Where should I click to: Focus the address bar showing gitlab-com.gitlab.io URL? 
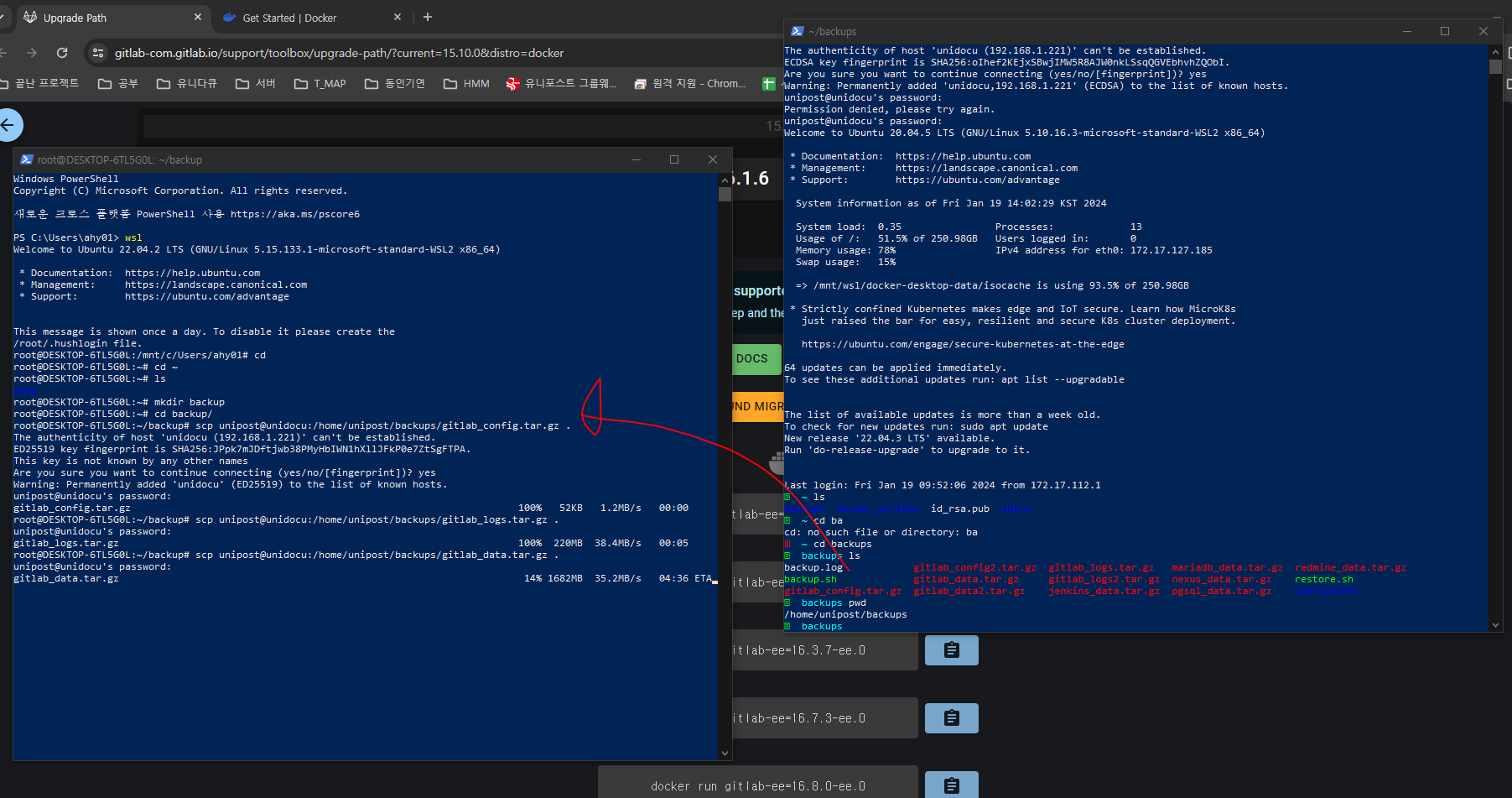click(x=339, y=53)
